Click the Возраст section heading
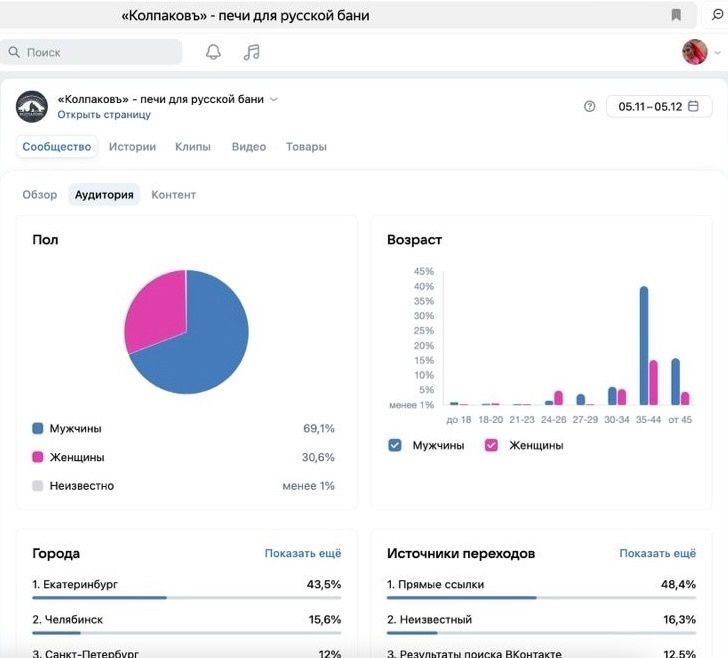728x658 pixels. point(414,240)
